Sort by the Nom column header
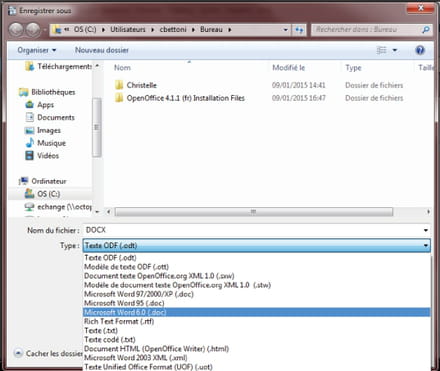Image resolution: width=440 pixels, height=371 pixels. [122, 68]
